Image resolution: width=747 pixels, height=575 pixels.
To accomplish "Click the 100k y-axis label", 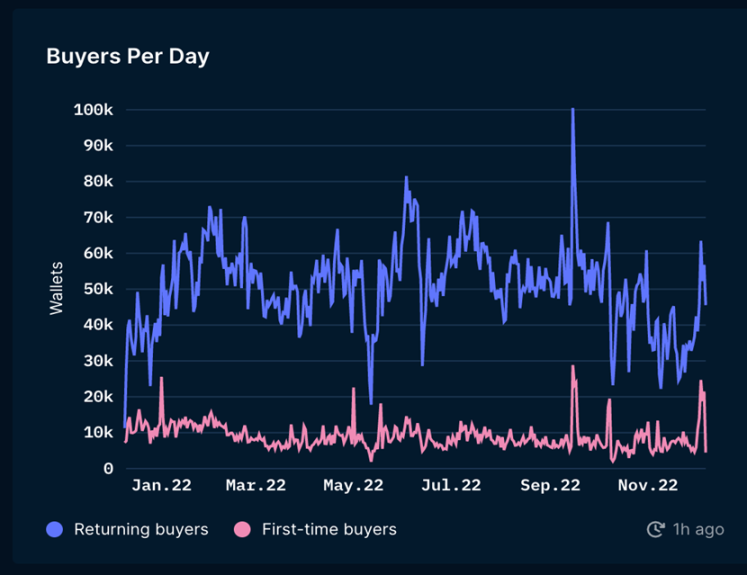I will 93,109.
